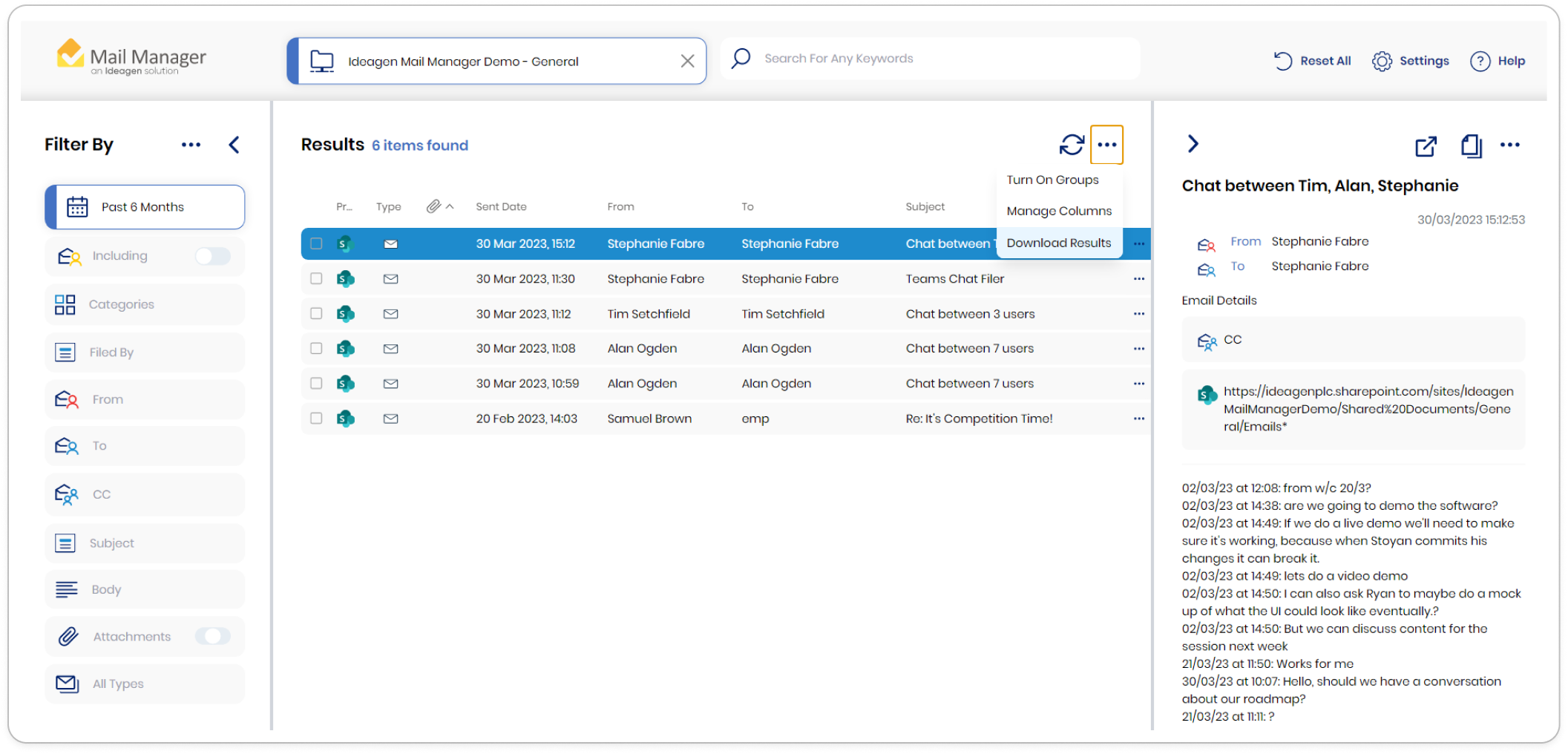This screenshot has height=754, width=1568.
Task: Open email in new window icon
Action: (x=1426, y=146)
